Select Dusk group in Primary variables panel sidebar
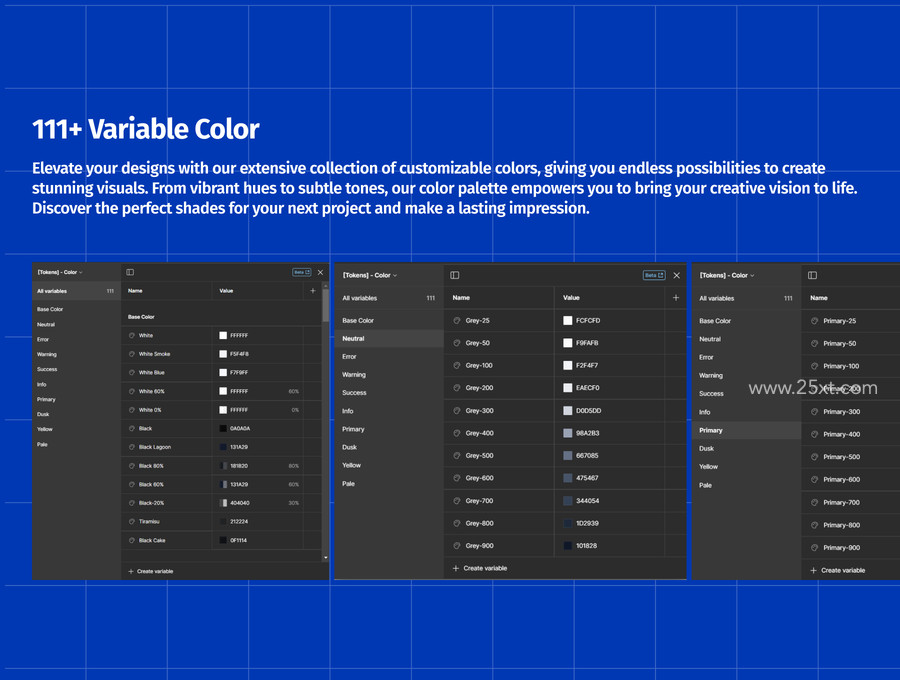The image size is (900, 680). coord(707,449)
